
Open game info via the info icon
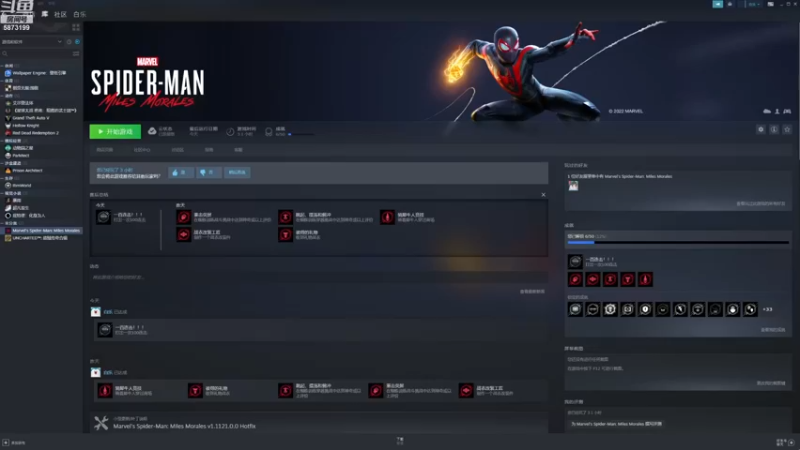[x=774, y=130]
